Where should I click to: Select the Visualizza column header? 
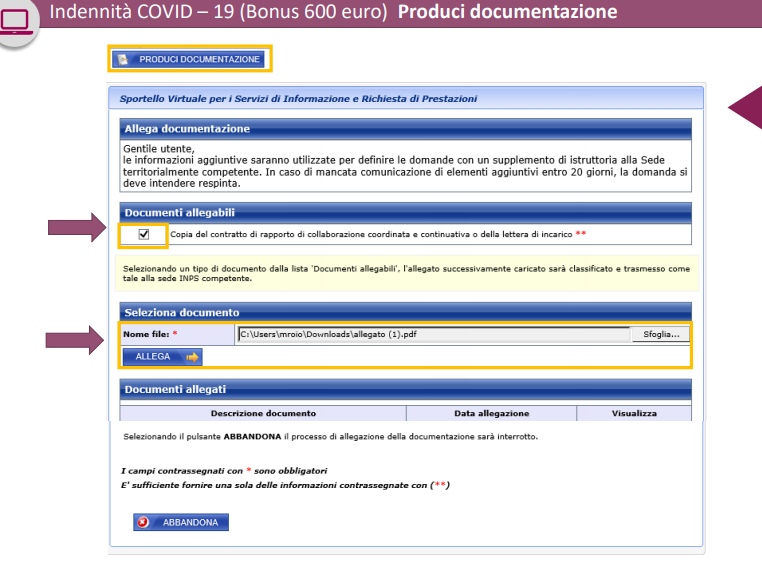coord(634,413)
